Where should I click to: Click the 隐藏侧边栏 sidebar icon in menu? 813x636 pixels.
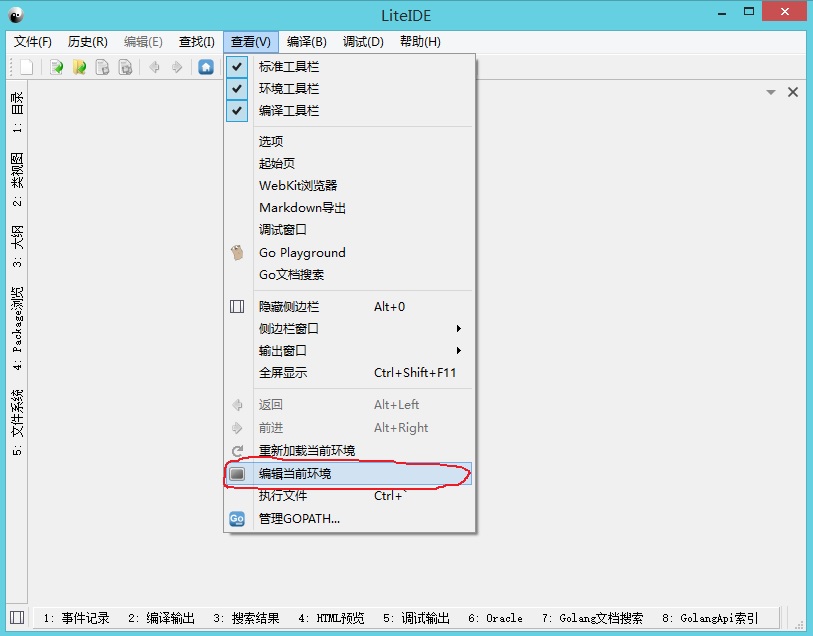[237, 306]
